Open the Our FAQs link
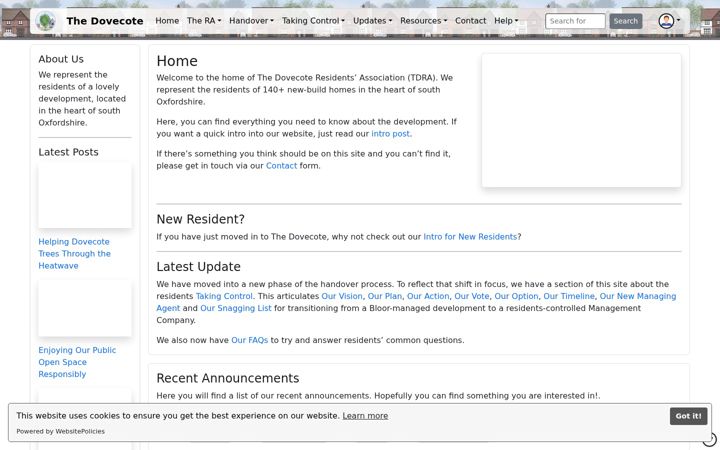Viewport: 720px width, 450px height. 249,340
